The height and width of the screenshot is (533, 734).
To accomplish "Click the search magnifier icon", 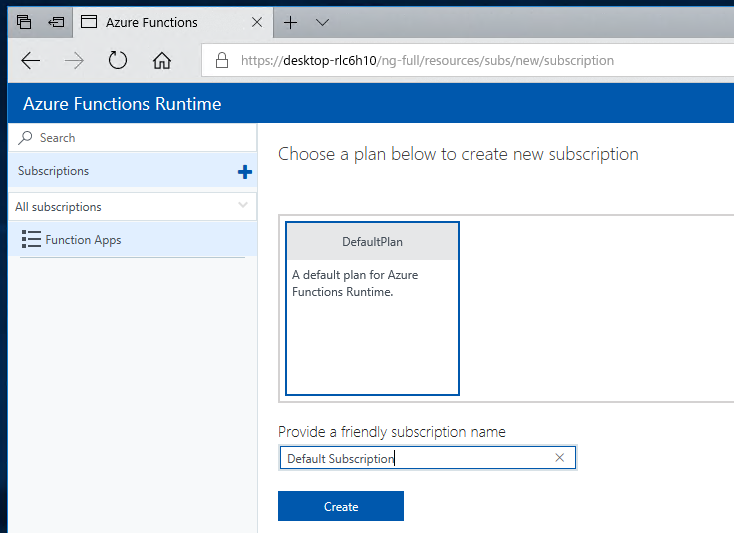I will click(x=25, y=138).
